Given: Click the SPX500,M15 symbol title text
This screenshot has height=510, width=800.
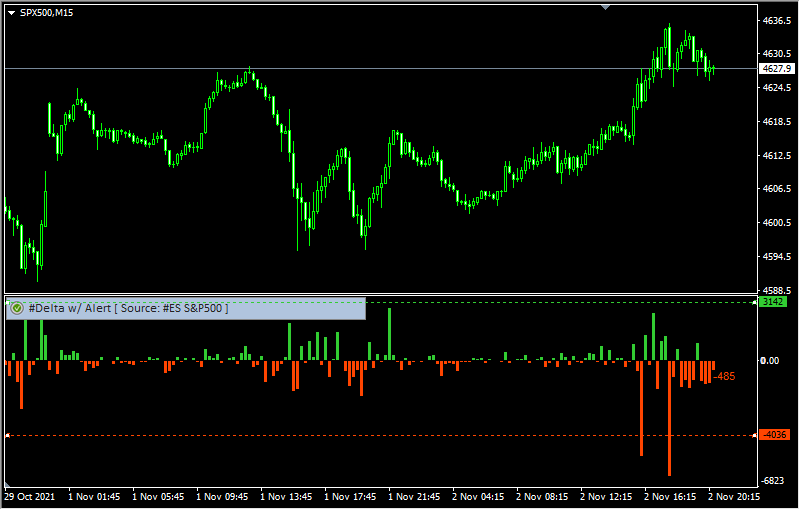Looking at the screenshot, I should (x=46, y=12).
